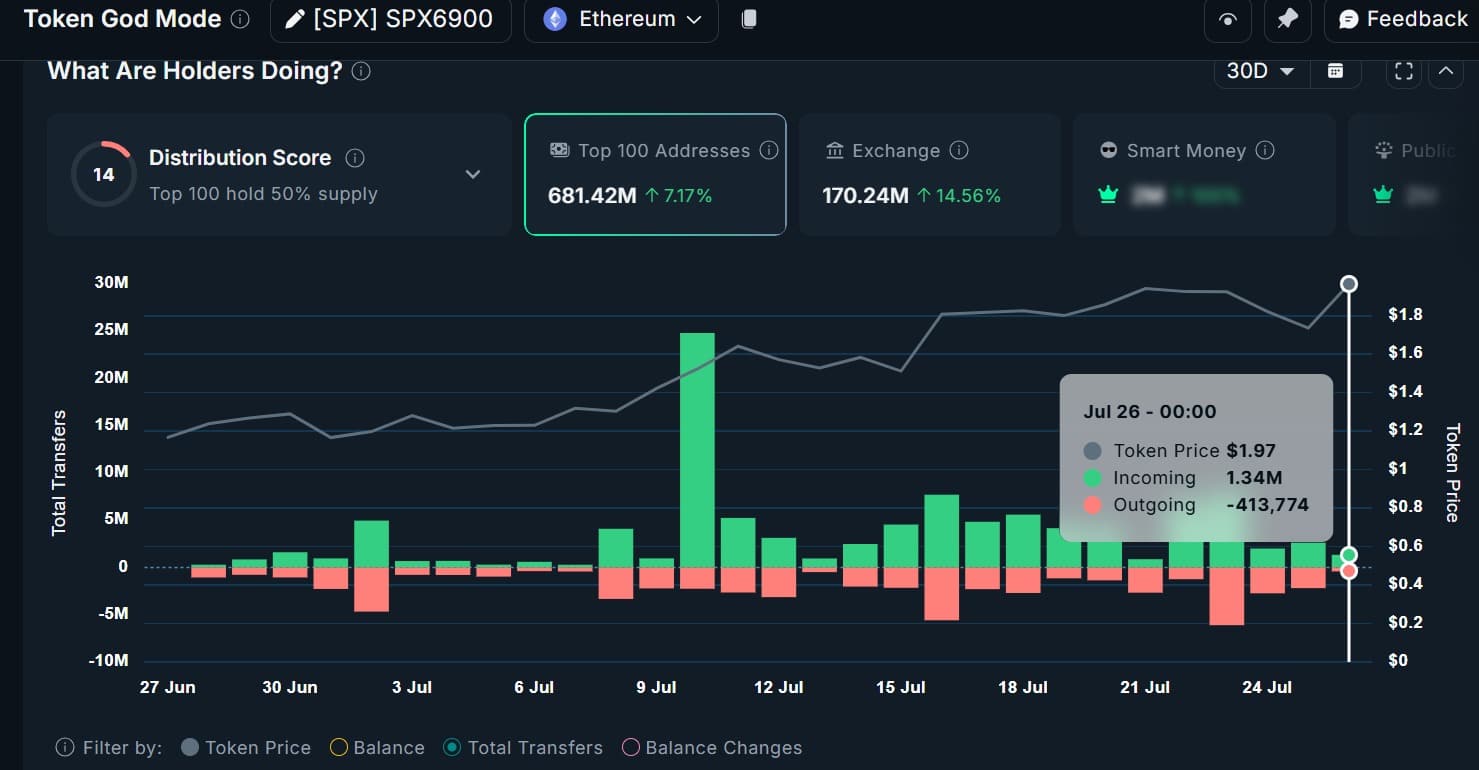Click the copy address icon beside Ethereum
The image size is (1479, 770).
click(x=749, y=19)
